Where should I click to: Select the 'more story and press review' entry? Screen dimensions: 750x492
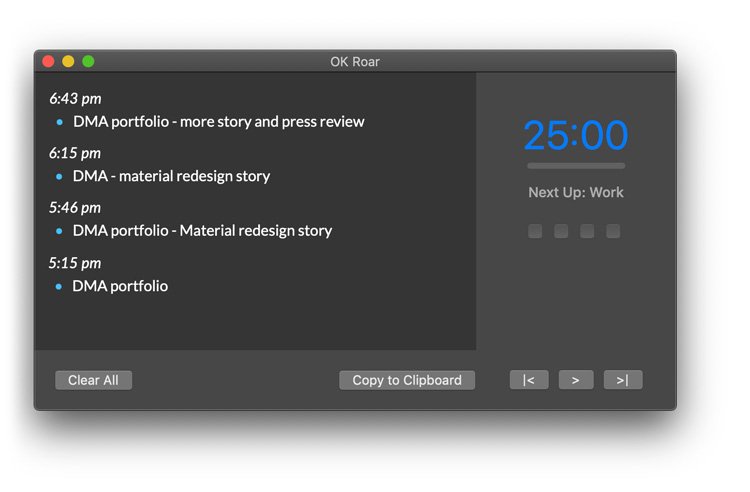pos(218,122)
